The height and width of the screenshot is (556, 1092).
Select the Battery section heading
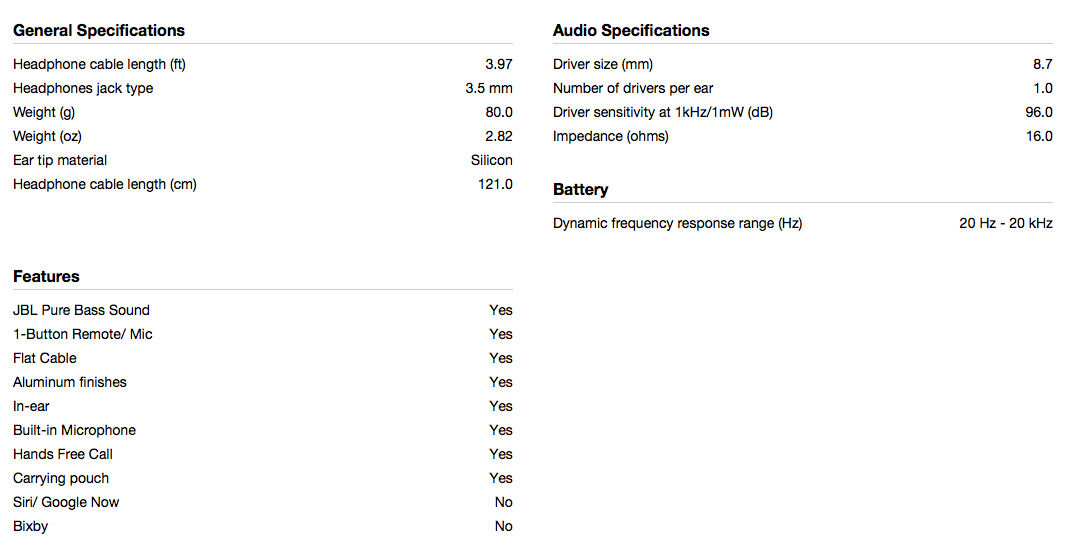tap(580, 190)
